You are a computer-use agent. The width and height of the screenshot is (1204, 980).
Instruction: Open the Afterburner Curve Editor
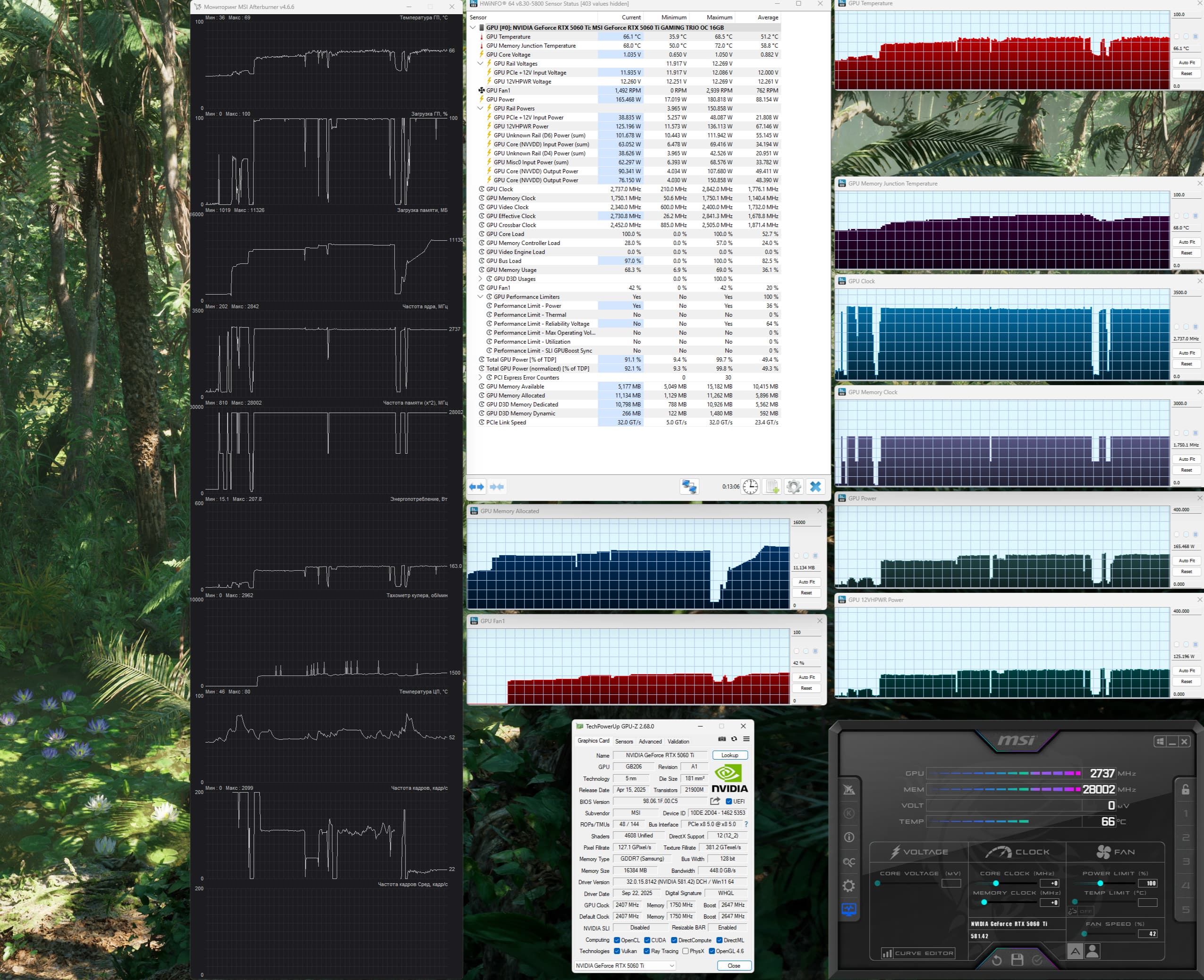[918, 953]
